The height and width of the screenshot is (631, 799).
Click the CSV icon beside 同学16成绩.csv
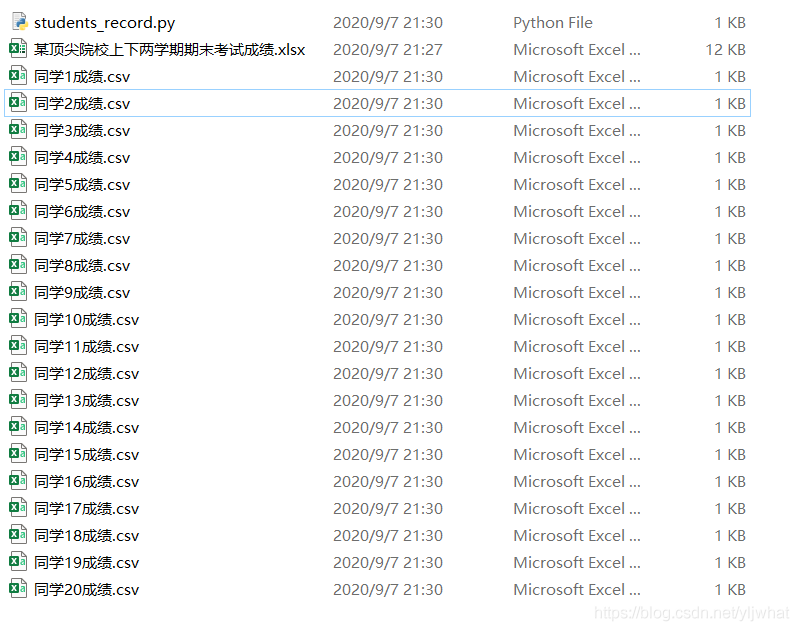point(18,481)
